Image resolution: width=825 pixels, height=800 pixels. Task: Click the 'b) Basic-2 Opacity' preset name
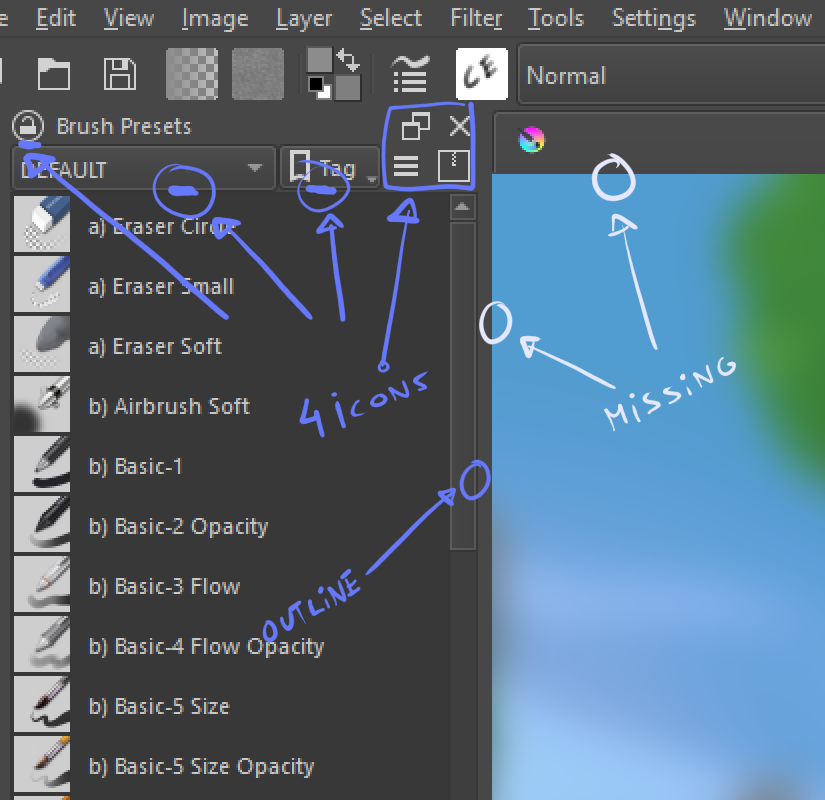click(178, 527)
